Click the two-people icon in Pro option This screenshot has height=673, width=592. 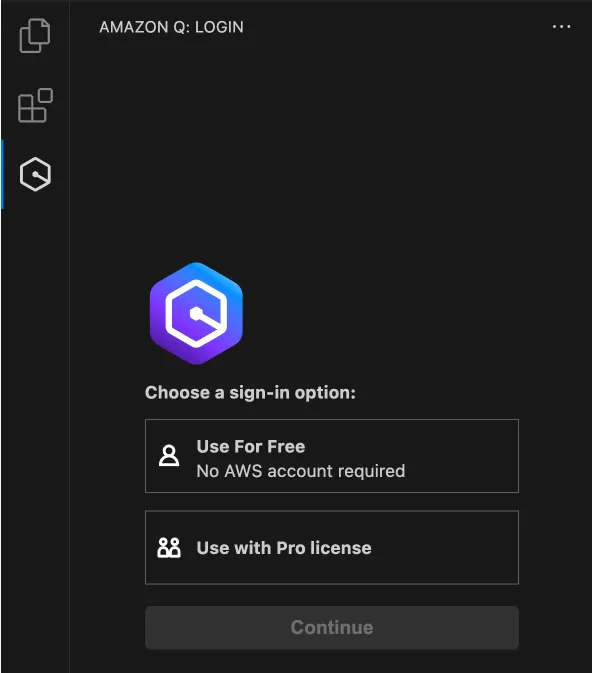[x=169, y=548]
